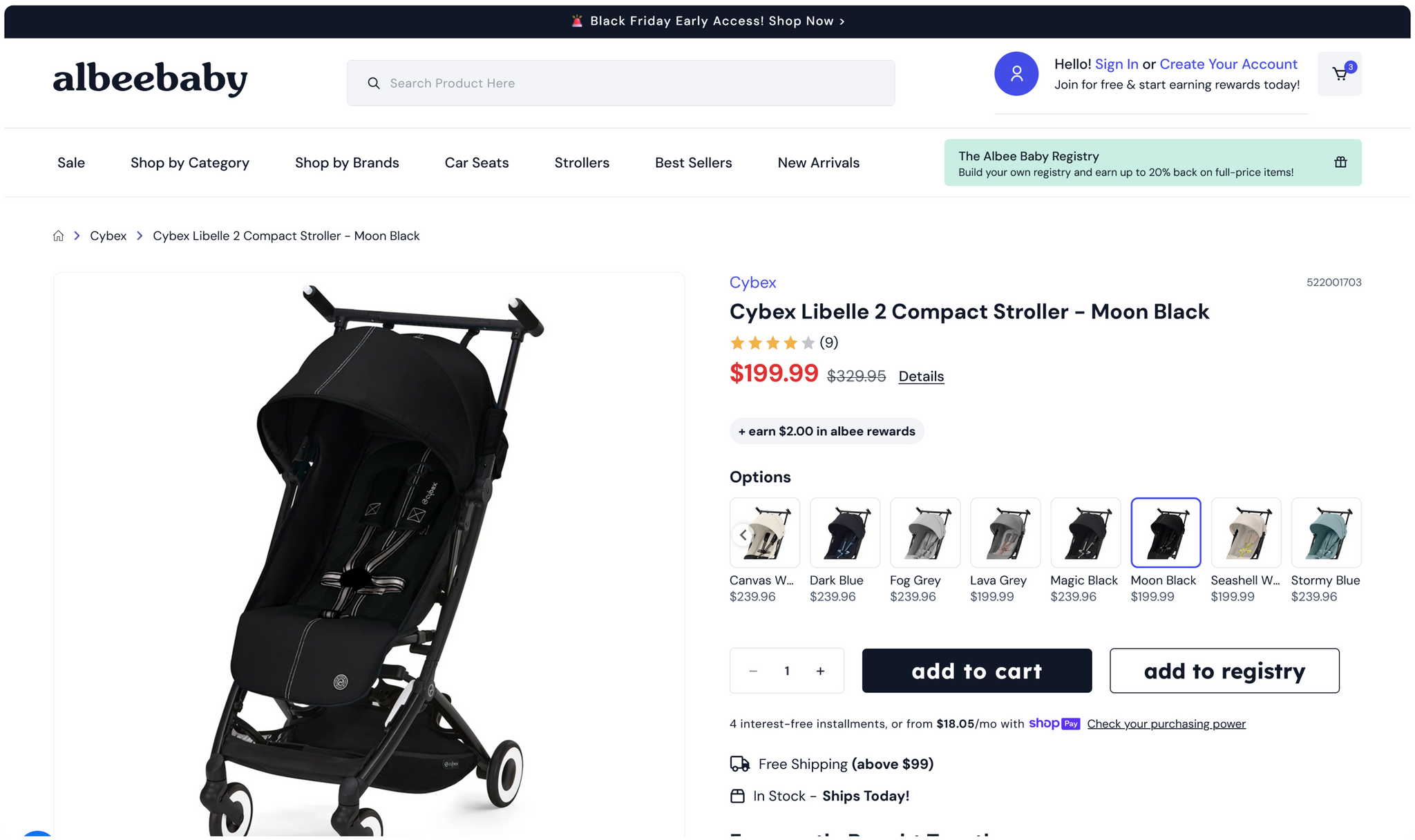The width and height of the screenshot is (1415, 840).
Task: Click the Shop Pay logo
Action: pyautogui.click(x=1054, y=723)
